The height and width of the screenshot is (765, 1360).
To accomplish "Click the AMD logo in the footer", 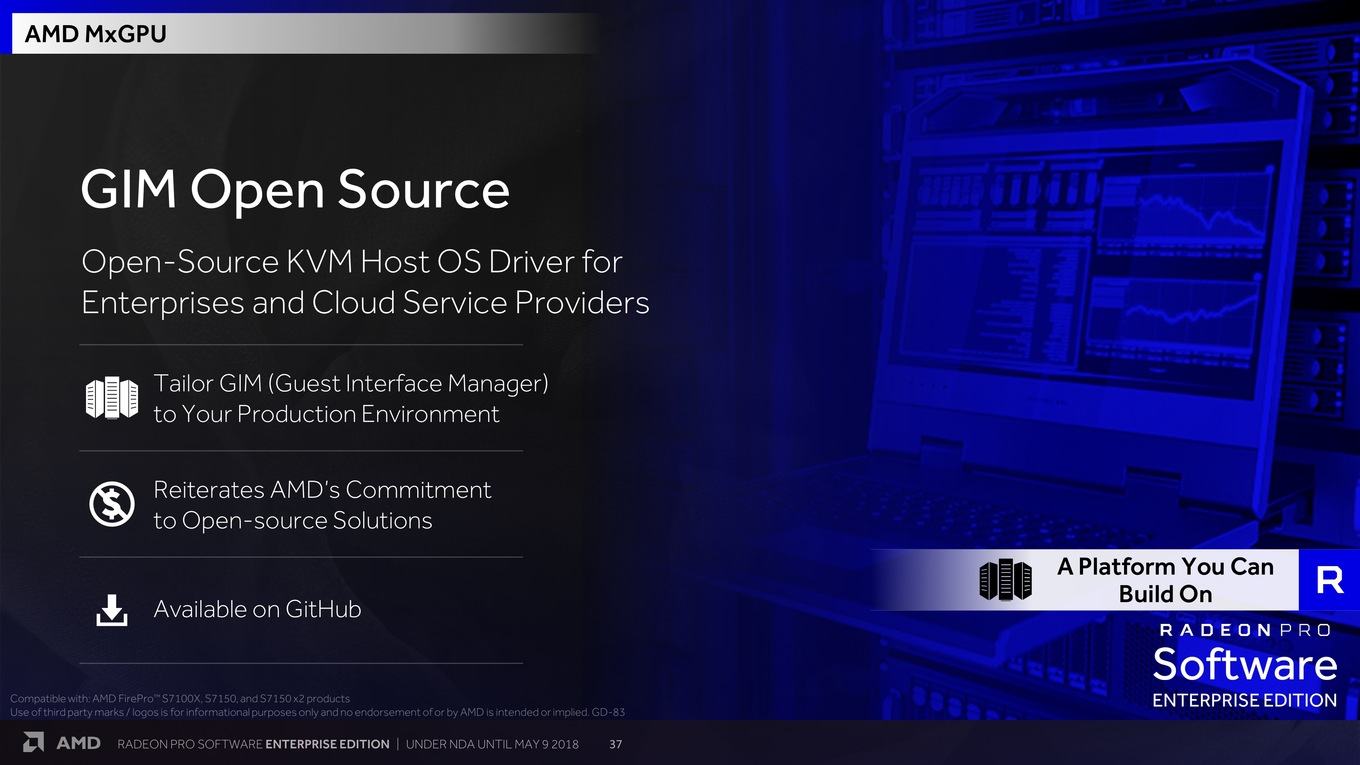I will click(x=62, y=743).
